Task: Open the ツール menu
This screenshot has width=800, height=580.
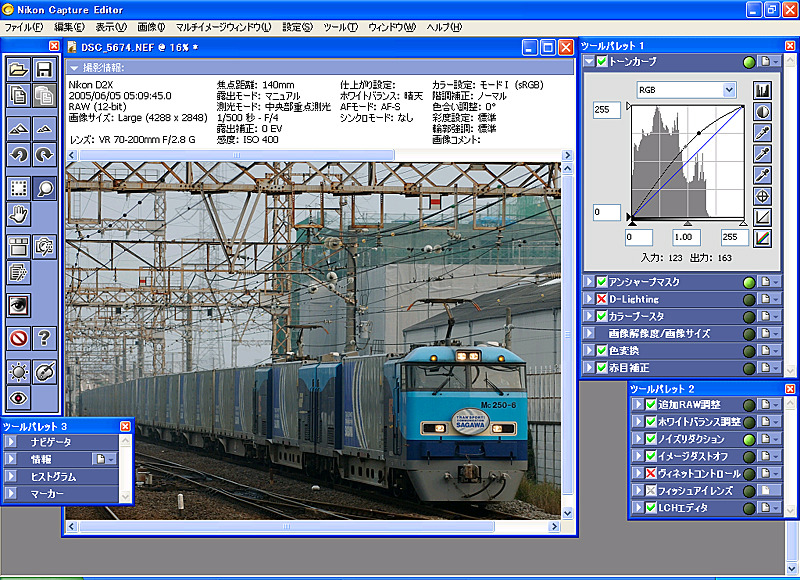Action: [340, 27]
